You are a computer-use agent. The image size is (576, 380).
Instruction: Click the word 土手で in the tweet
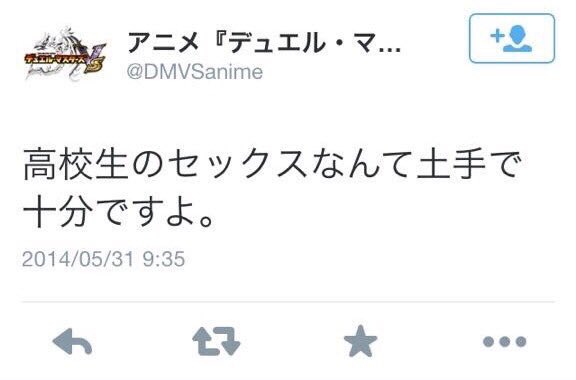(x=469, y=164)
